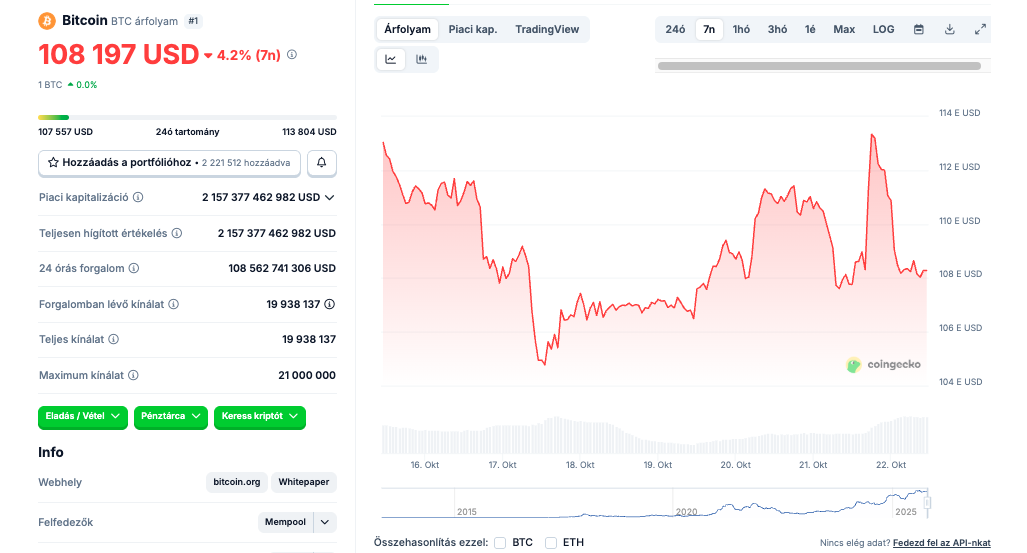Click the horizontal scrollbar above the chart
Screen dimensions: 1027x553
tap(818, 66)
